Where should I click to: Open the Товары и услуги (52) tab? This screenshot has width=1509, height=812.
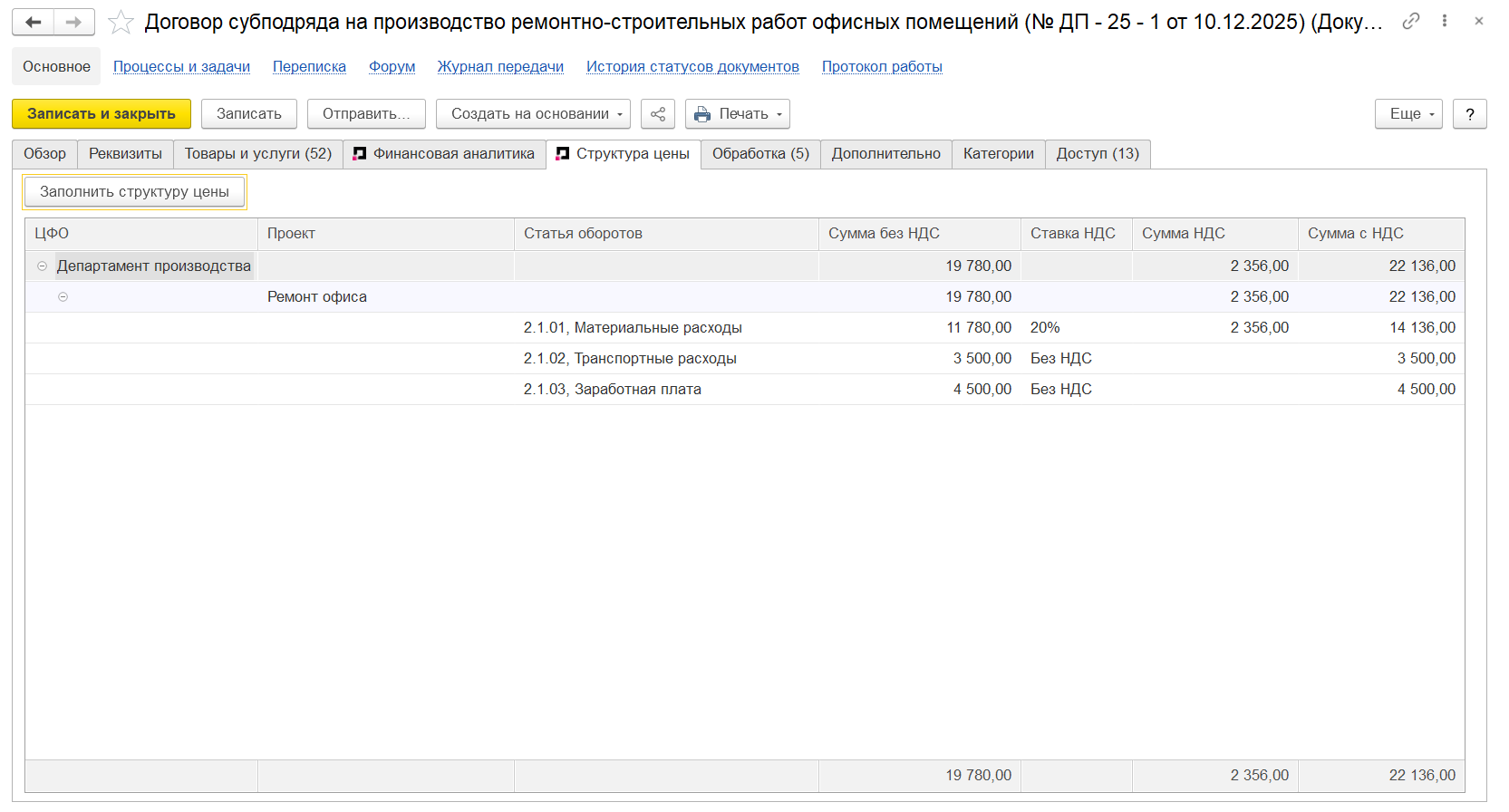[x=258, y=154]
